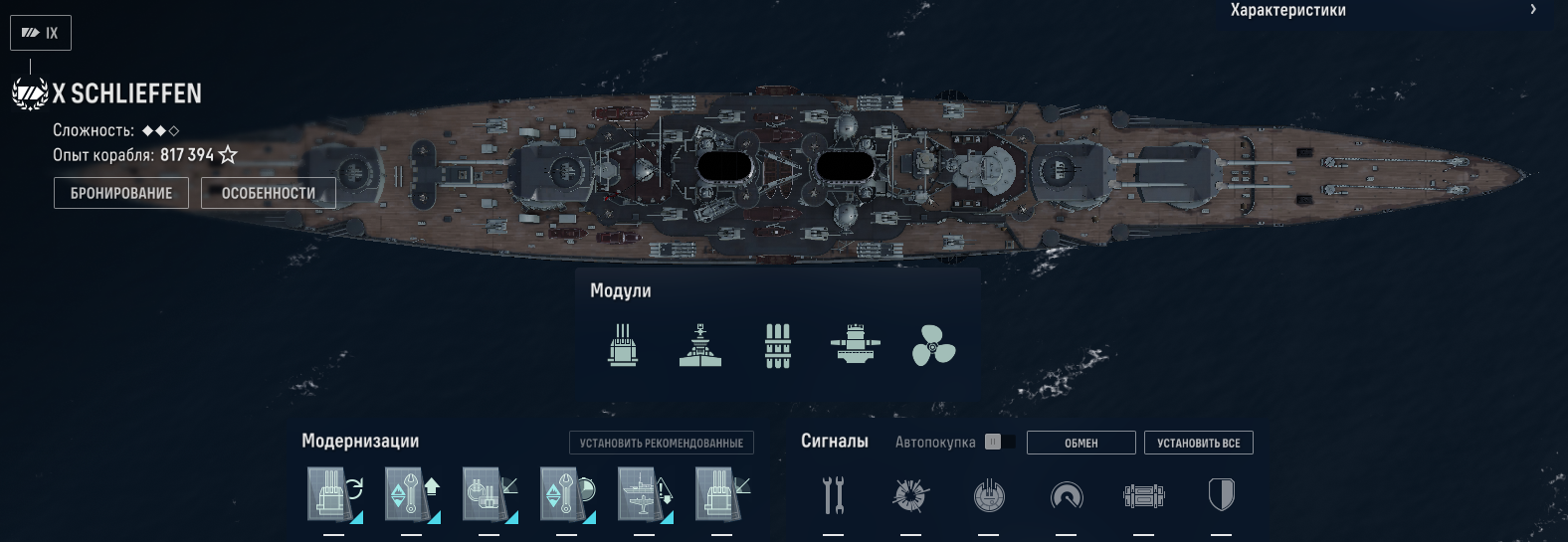Select the hull module icon
The image size is (1568, 542).
pos(700,345)
